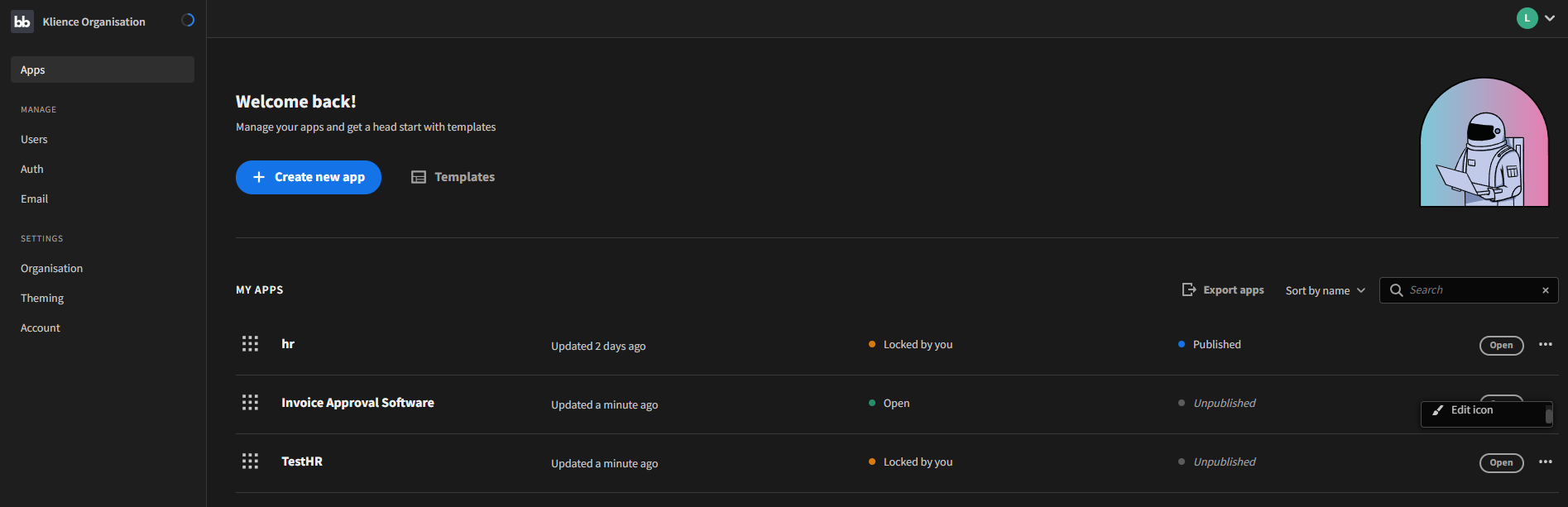Screen dimensions: 1568x507
Task: Browse Templates
Action: [x=453, y=177]
